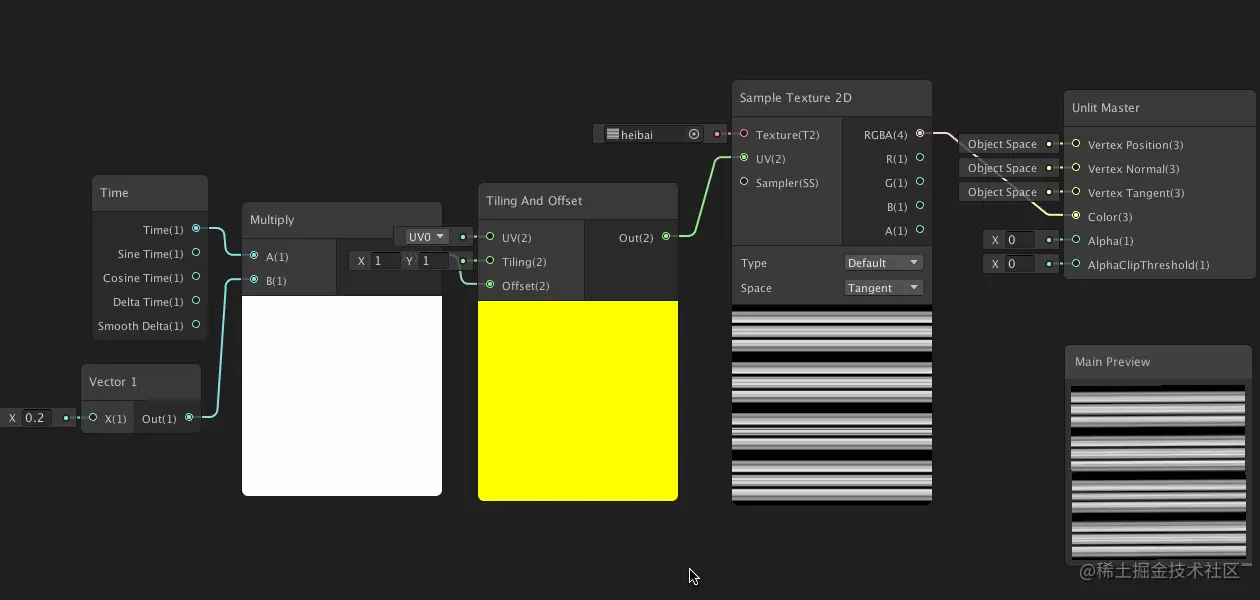
Task: Click Tiling And Offset Out(2) output port
Action: click(666, 237)
